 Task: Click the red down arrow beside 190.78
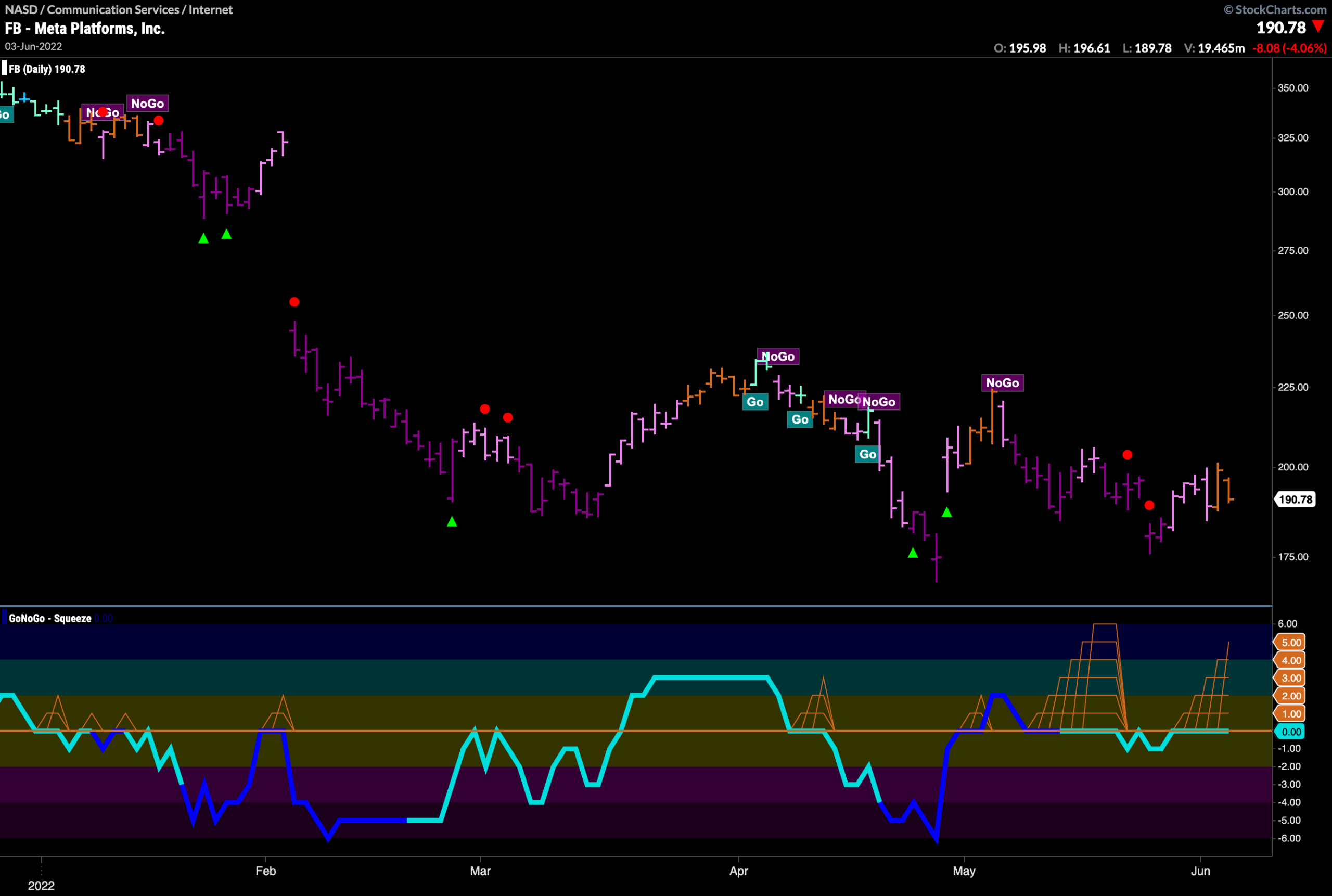1318,27
